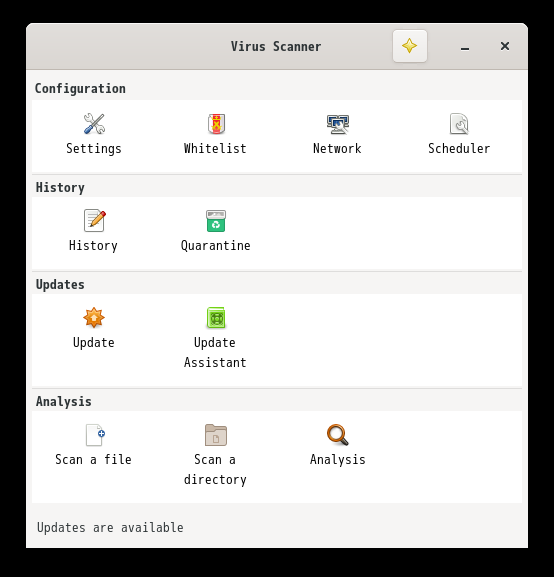Open the History notepad icon
Image resolution: width=554 pixels, height=577 pixels.
[94, 220]
